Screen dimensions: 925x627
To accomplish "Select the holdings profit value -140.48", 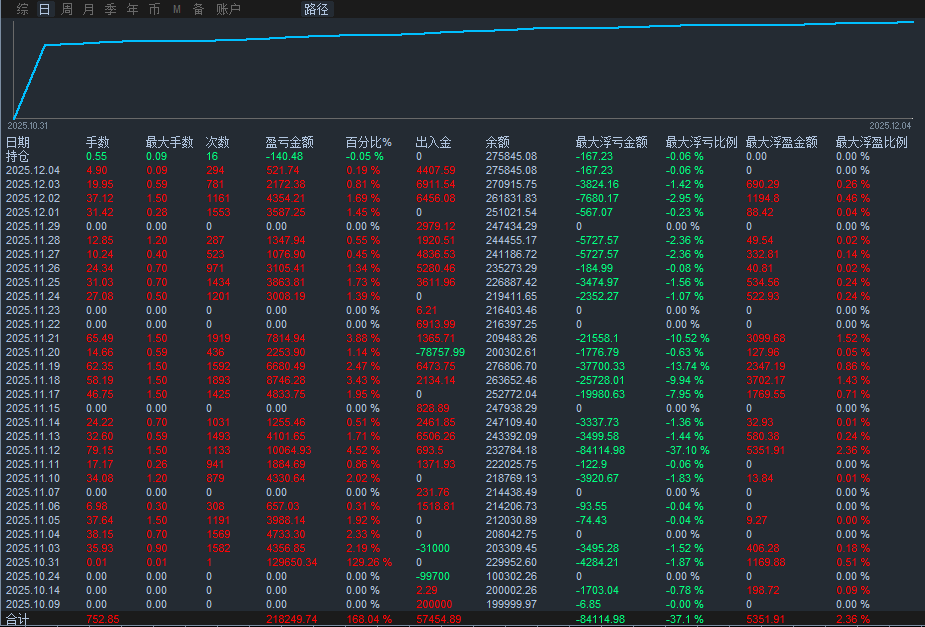I will 284,156.
